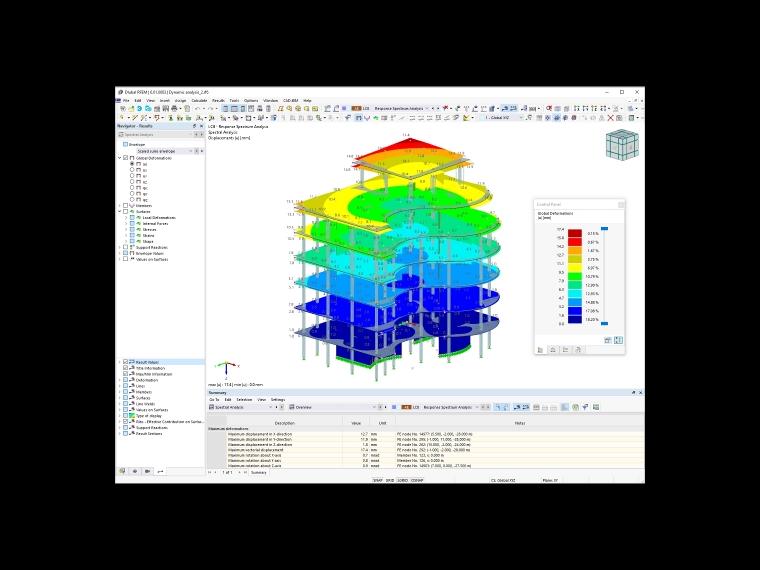The image size is (760, 570).
Task: Collapse the Surfaces node in the upper tree
Action: click(x=120, y=212)
